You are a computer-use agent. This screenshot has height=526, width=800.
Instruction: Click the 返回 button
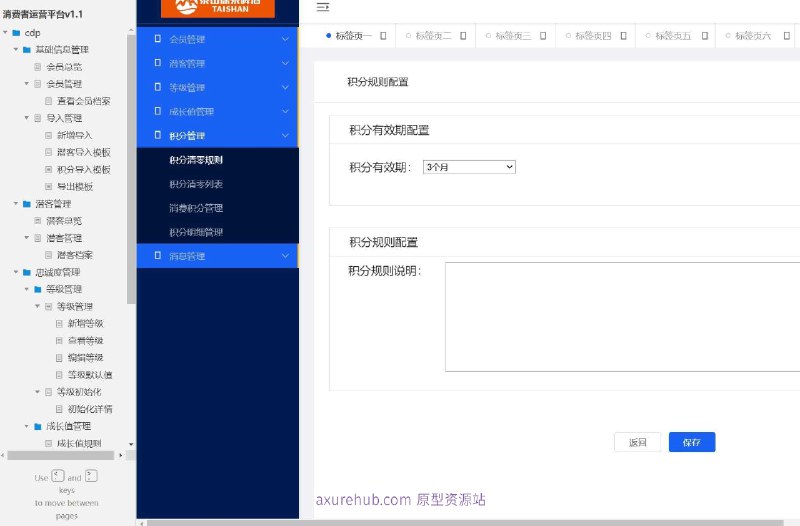pyautogui.click(x=637, y=442)
